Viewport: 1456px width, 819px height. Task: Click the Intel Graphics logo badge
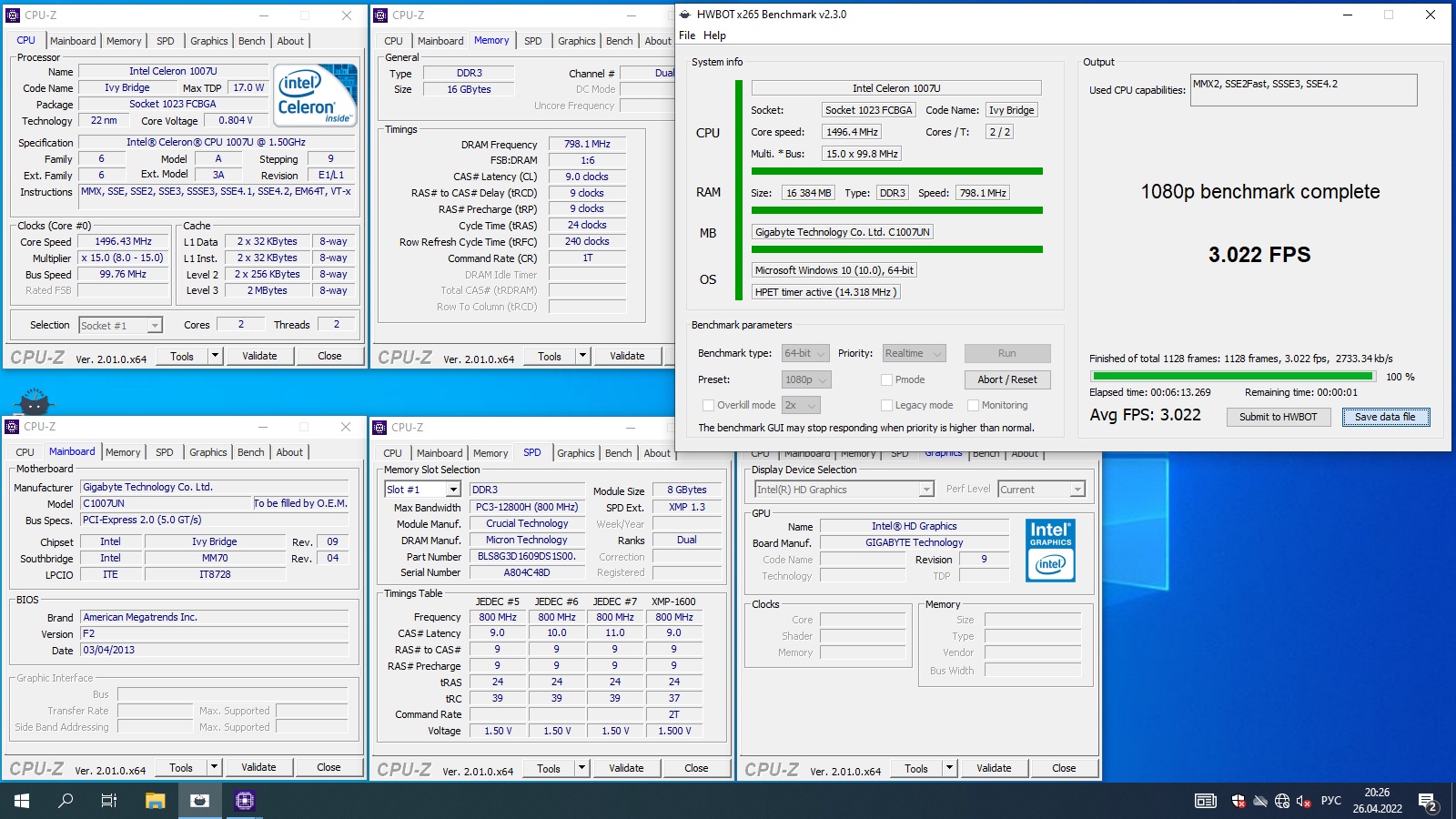[x=1050, y=551]
